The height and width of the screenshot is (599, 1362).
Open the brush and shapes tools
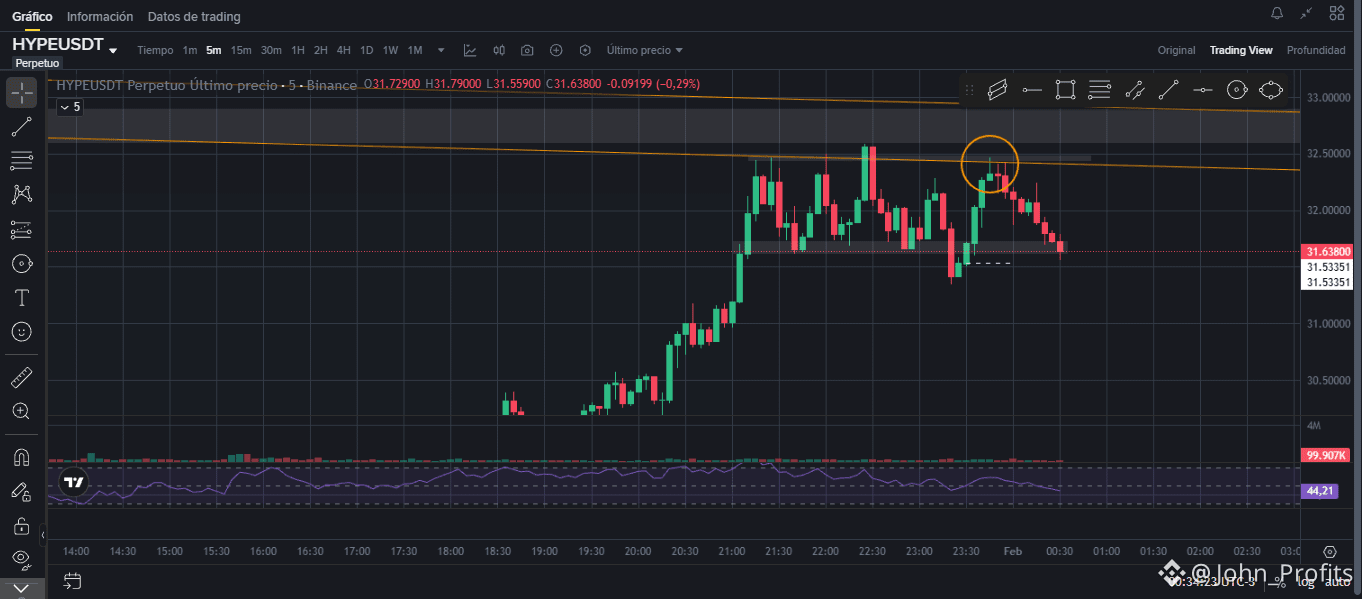pyautogui.click(x=22, y=263)
